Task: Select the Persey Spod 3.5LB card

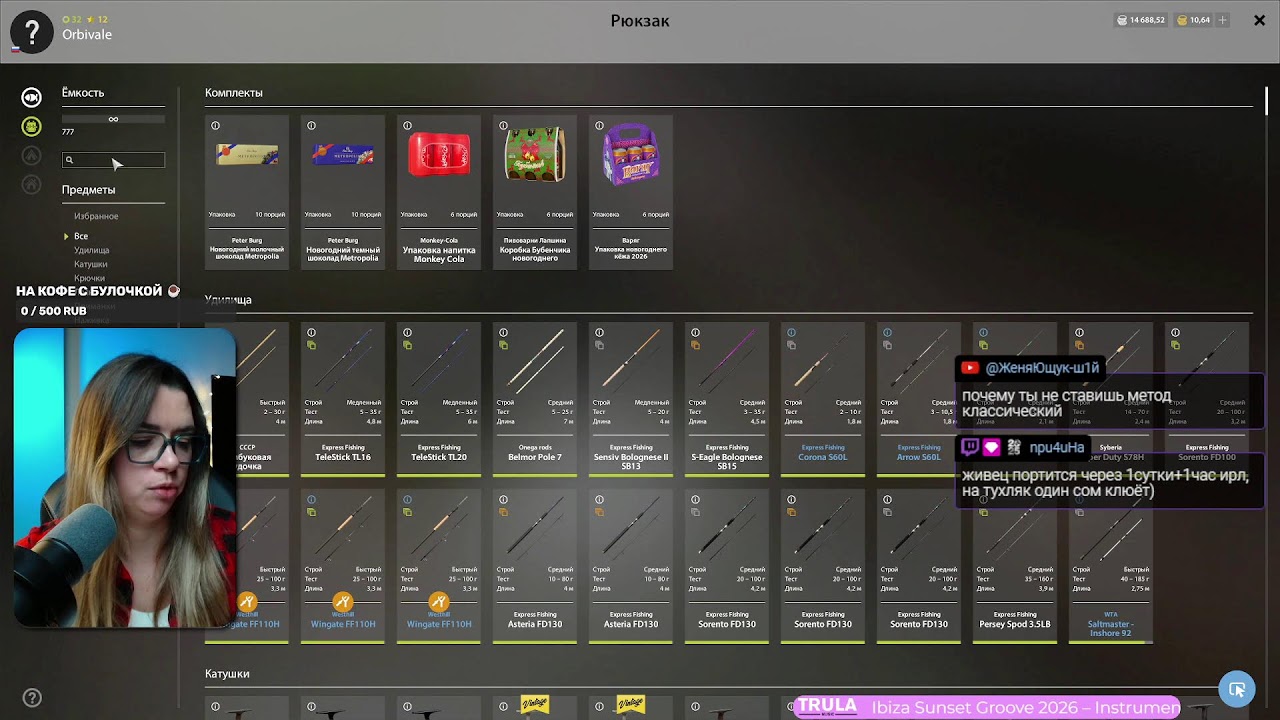Action: pos(1015,566)
